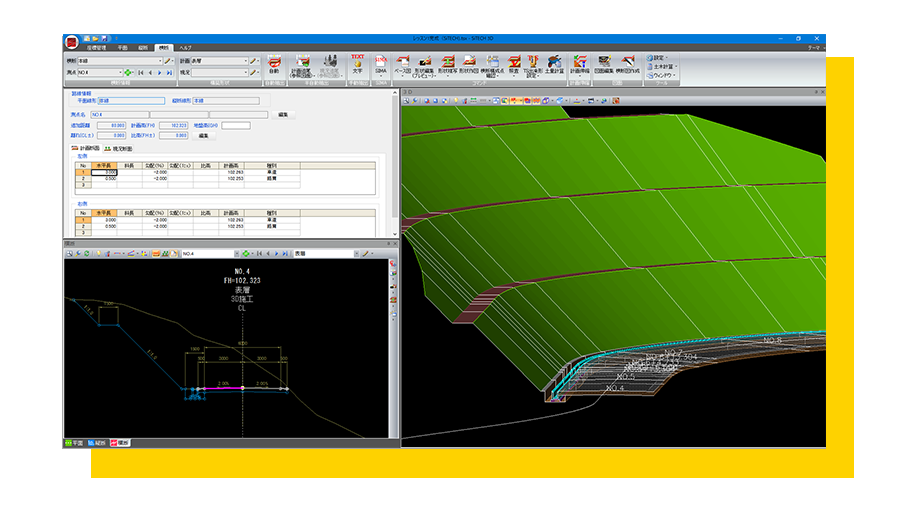Click NO.4 label in the 3D view
Image resolution: width=916 pixels, height=515 pixels.
pyautogui.click(x=615, y=388)
